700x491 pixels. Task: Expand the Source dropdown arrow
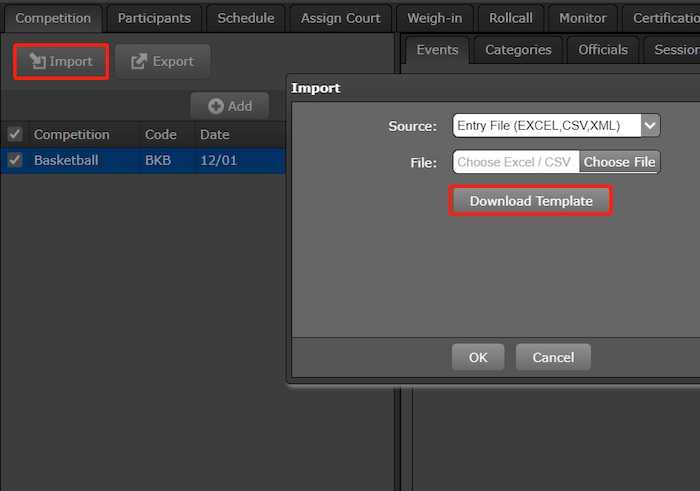tap(650, 126)
